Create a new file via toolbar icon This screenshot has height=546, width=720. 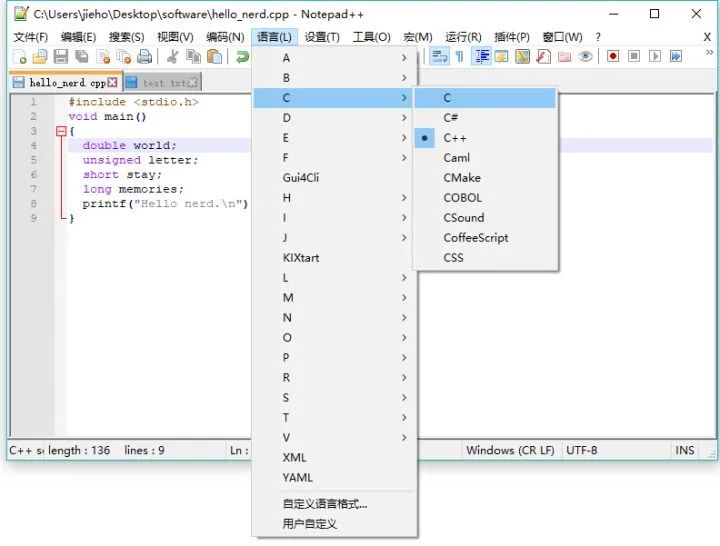20,56
